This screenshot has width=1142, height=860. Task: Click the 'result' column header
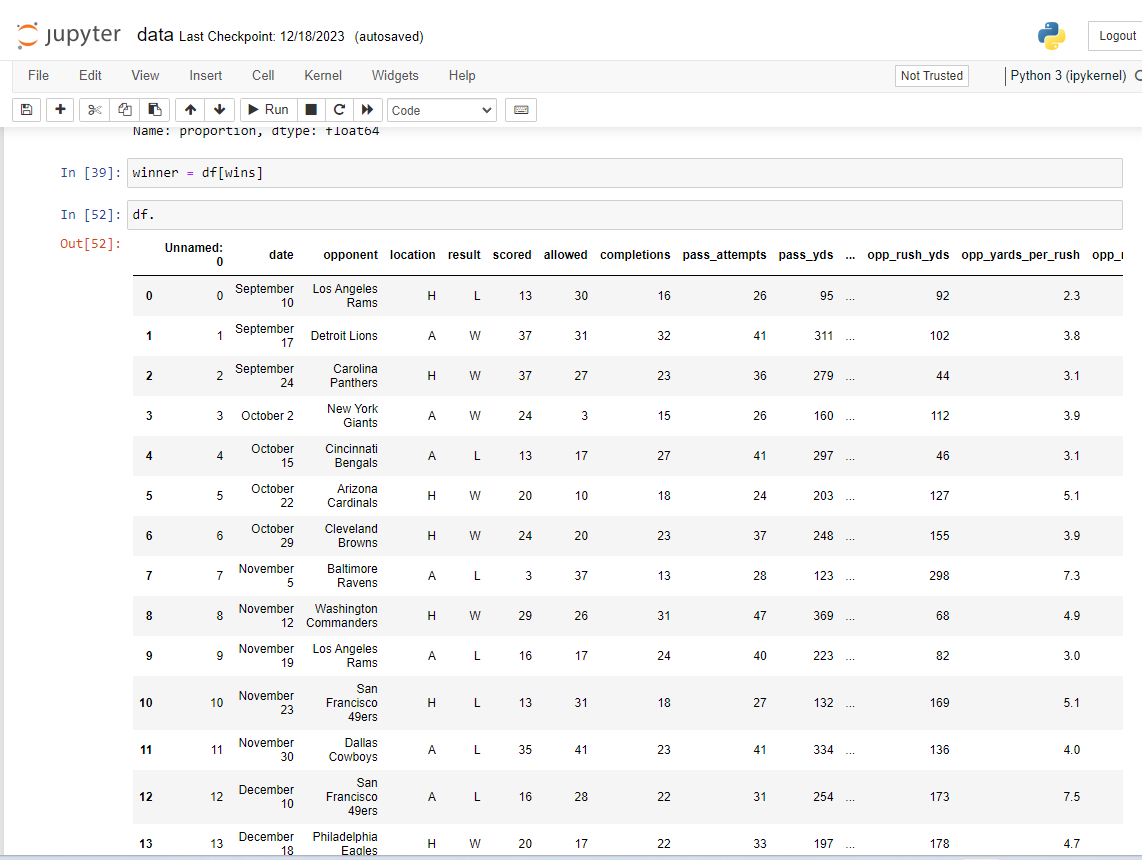pyautogui.click(x=464, y=255)
